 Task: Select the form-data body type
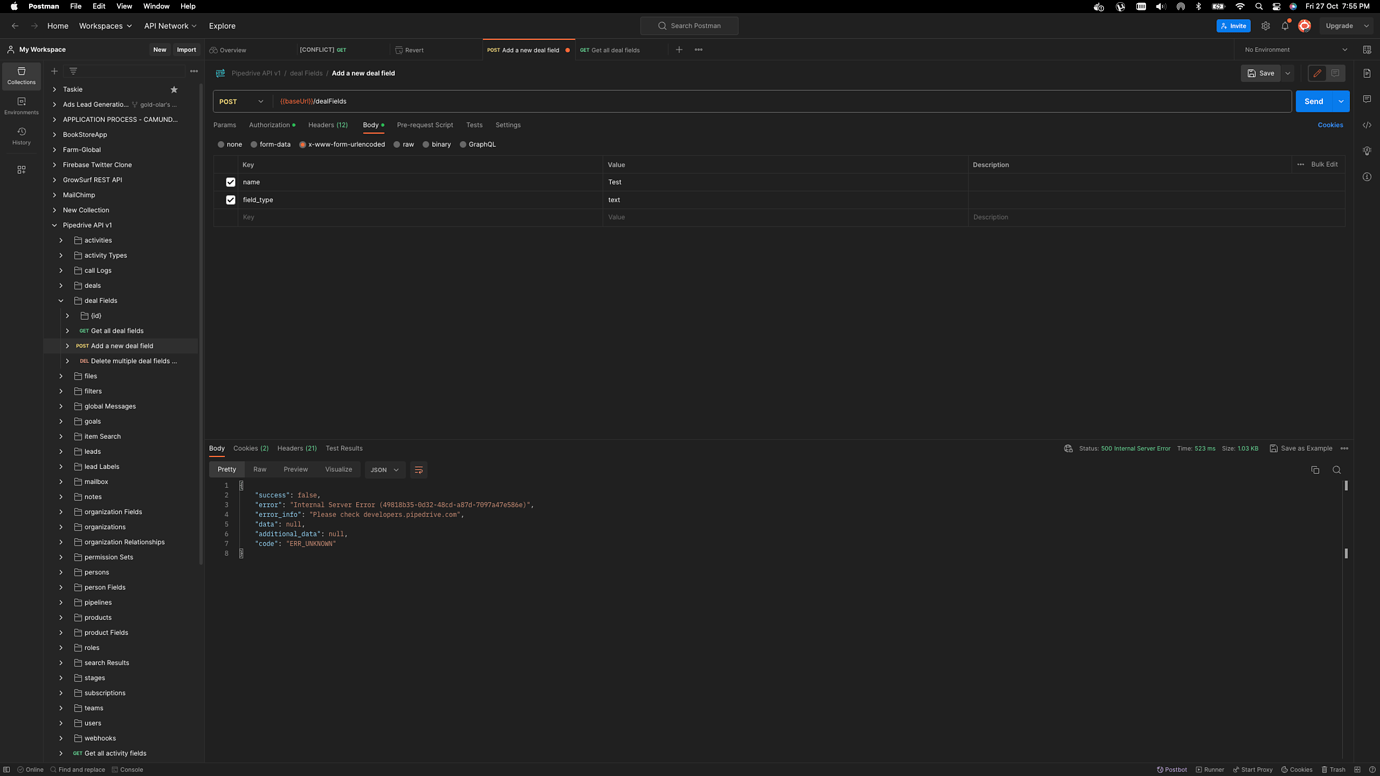[x=270, y=144]
